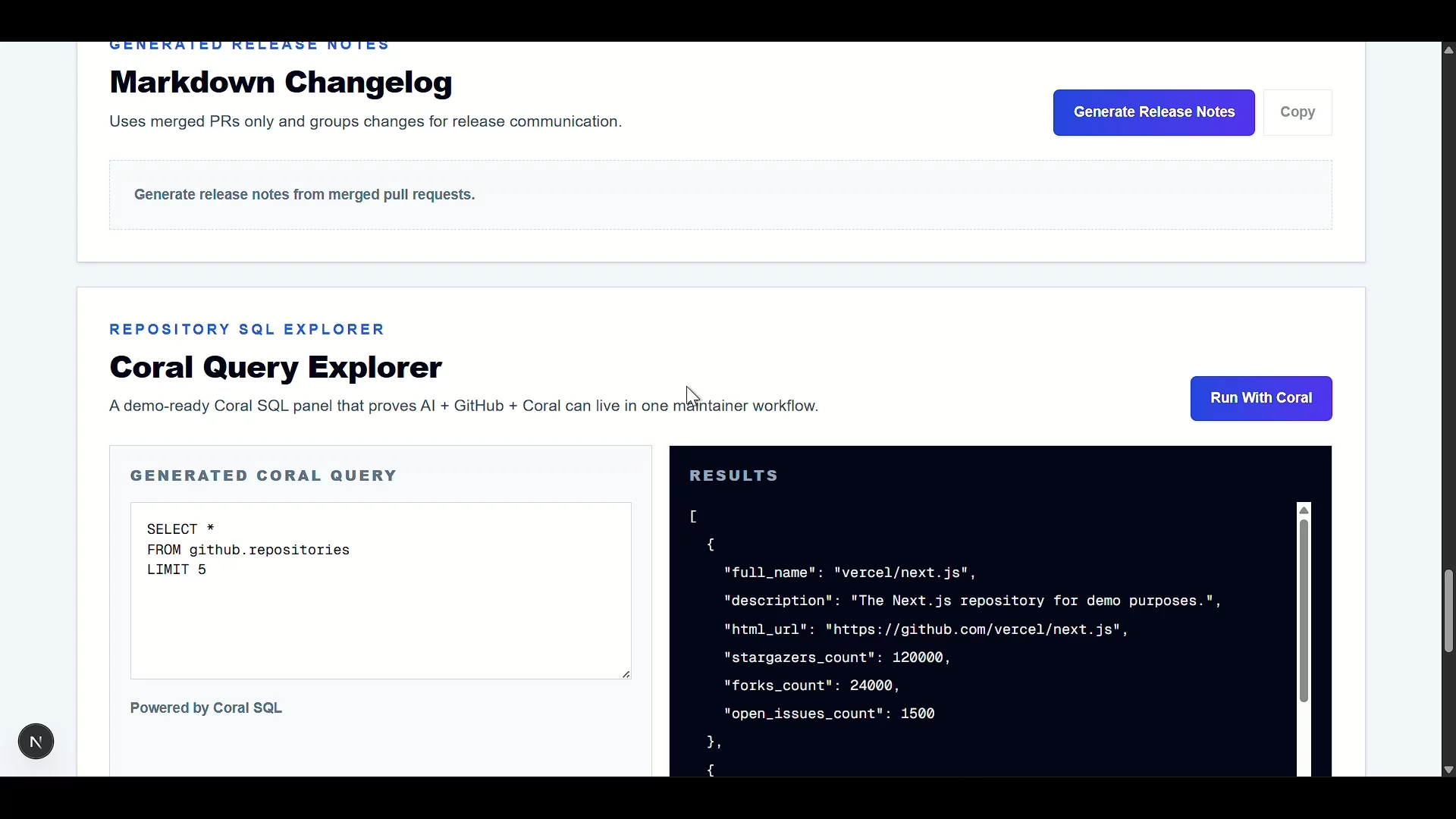Copy the markdown changelog
Image resolution: width=1456 pixels, height=819 pixels.
click(x=1298, y=112)
